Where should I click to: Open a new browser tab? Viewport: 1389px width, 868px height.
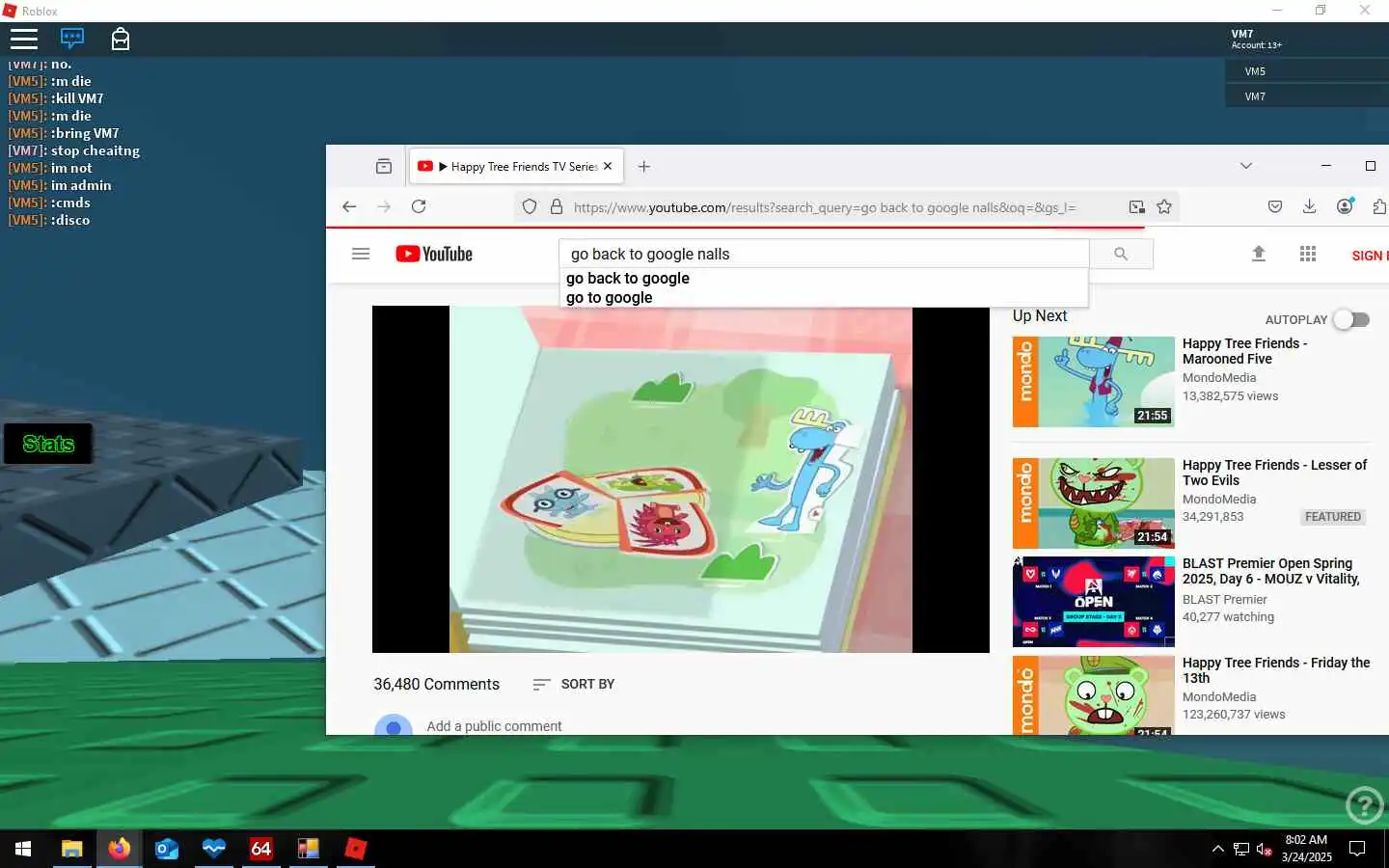coord(644,166)
